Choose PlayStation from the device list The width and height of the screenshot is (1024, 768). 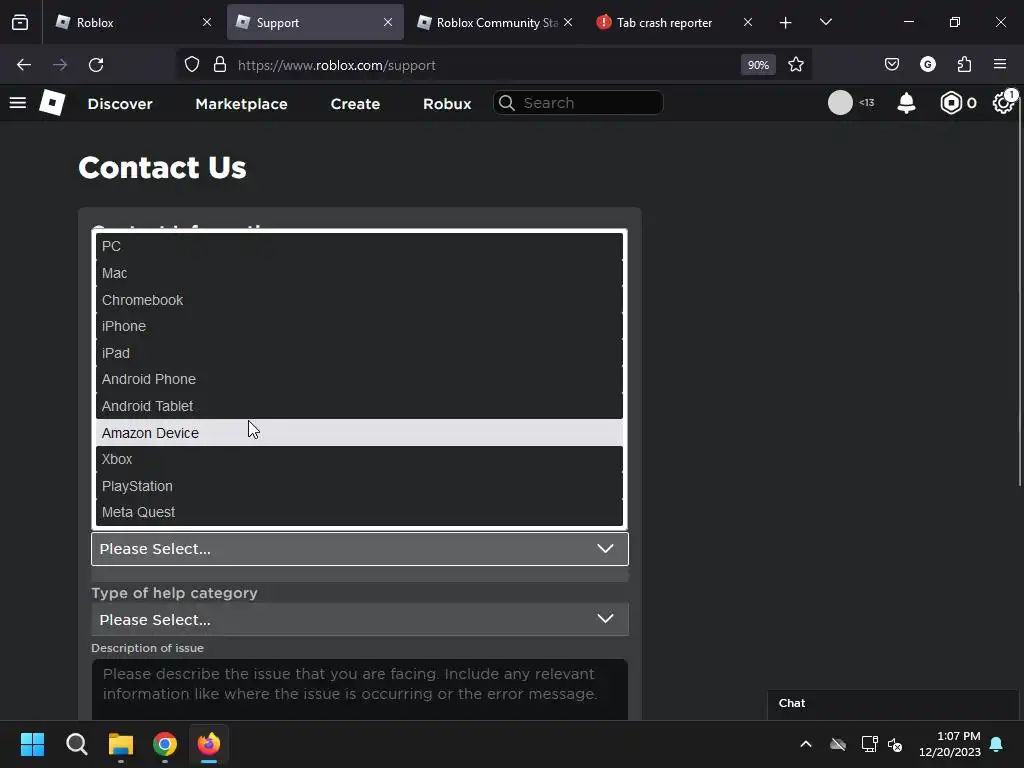[359, 486]
